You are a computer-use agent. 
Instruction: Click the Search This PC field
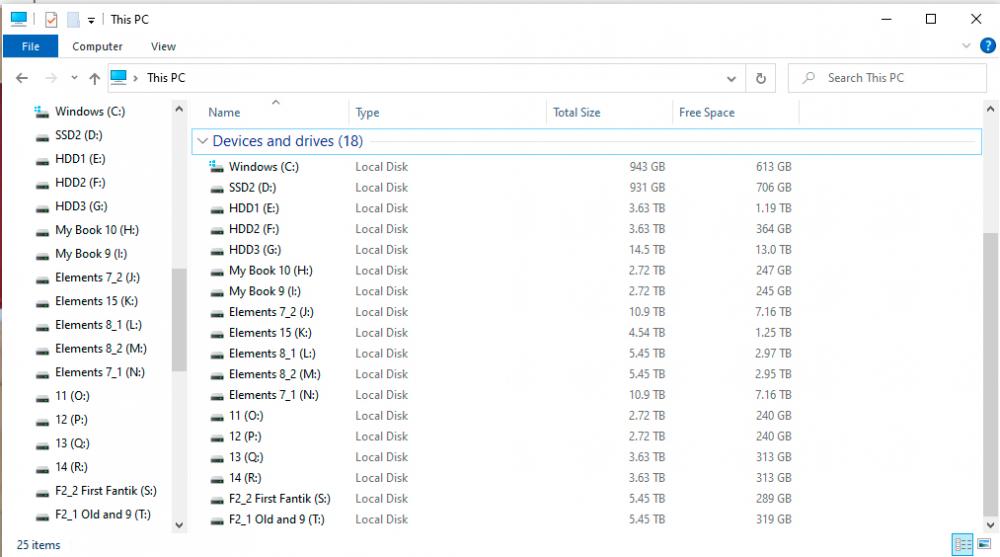coord(887,78)
